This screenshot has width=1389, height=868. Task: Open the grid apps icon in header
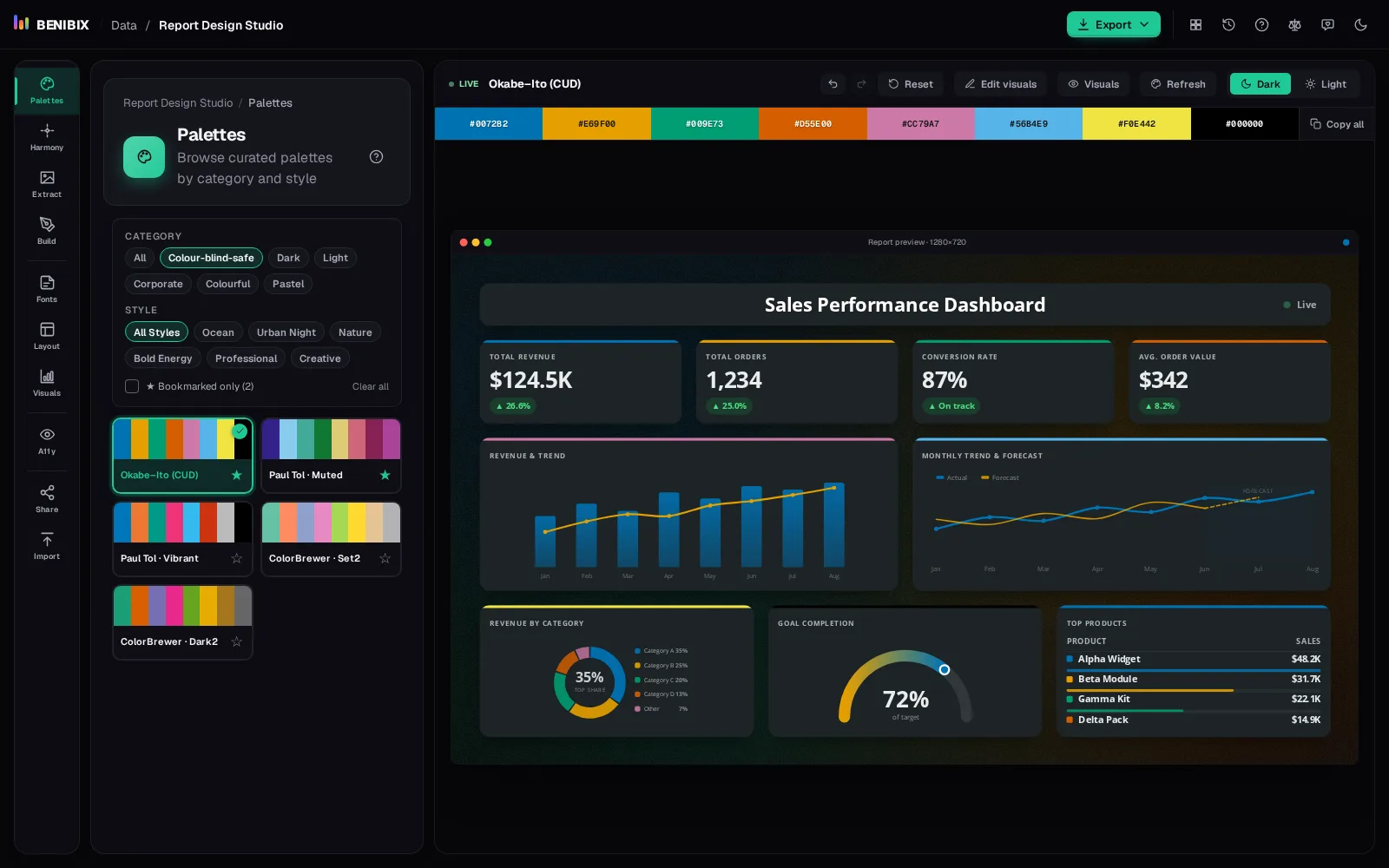coord(1195,25)
